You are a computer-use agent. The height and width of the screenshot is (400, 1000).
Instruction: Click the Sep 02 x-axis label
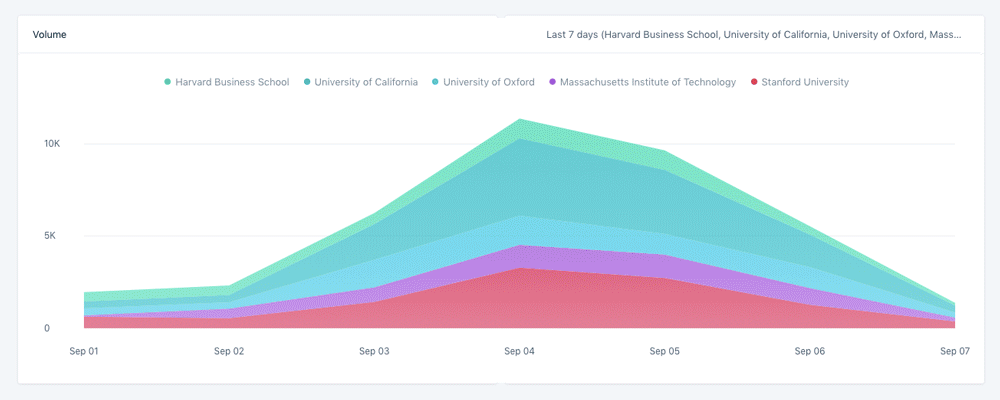pyautogui.click(x=230, y=351)
